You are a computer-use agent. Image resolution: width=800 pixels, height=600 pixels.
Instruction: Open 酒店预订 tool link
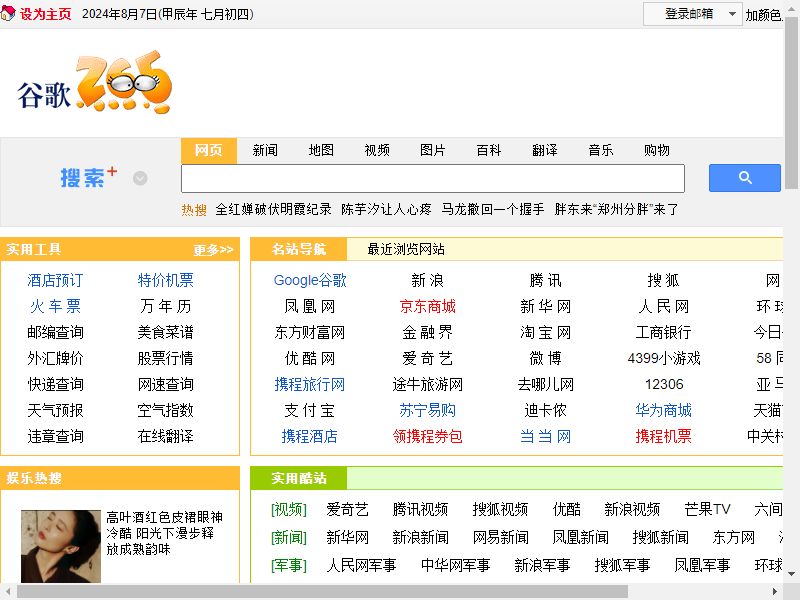tap(55, 280)
